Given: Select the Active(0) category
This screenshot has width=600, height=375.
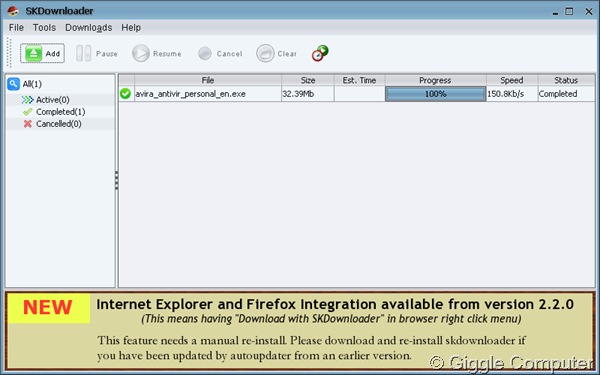Looking at the screenshot, I should pos(53,100).
